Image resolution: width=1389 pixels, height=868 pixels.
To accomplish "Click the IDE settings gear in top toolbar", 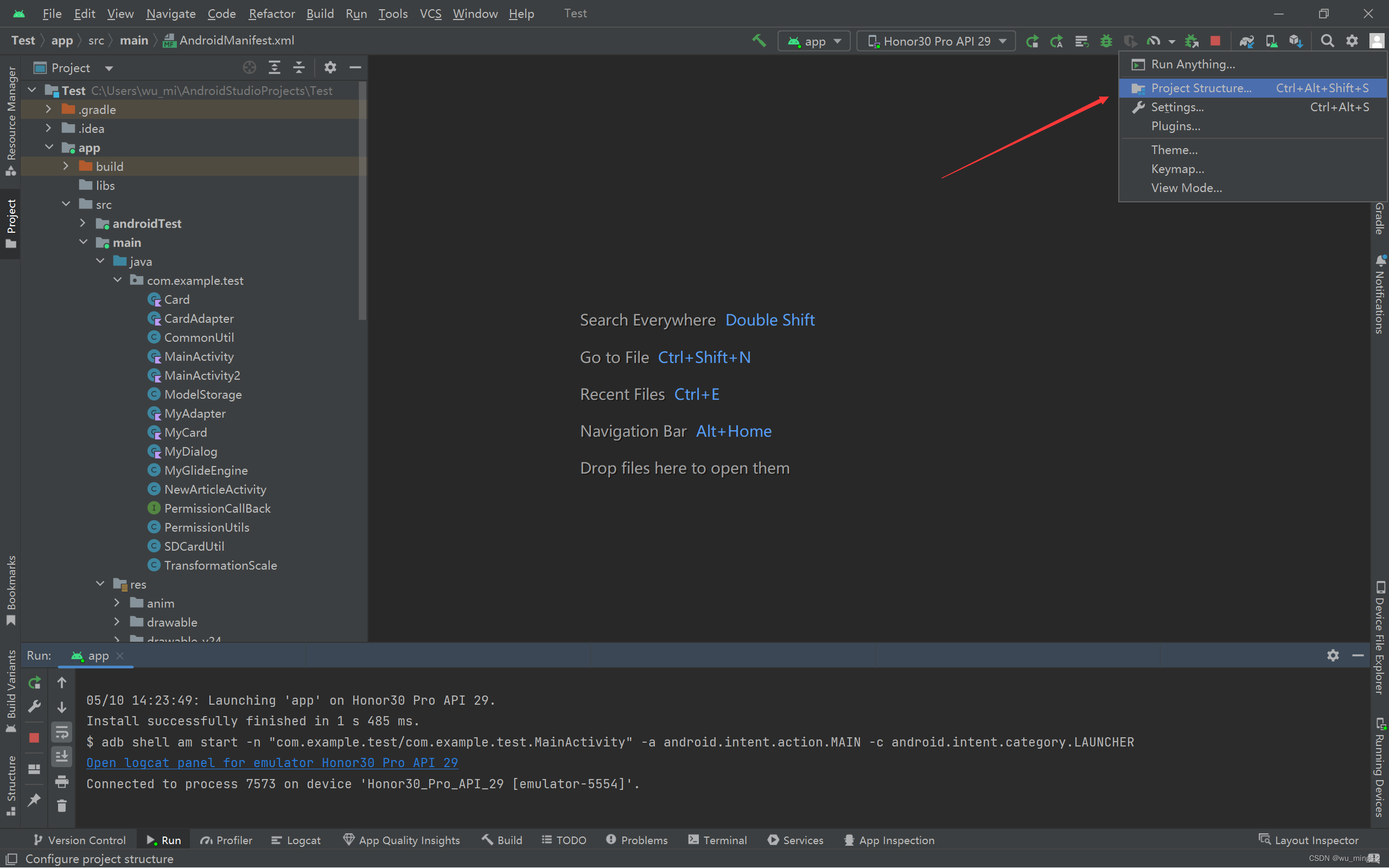I will [x=1352, y=41].
